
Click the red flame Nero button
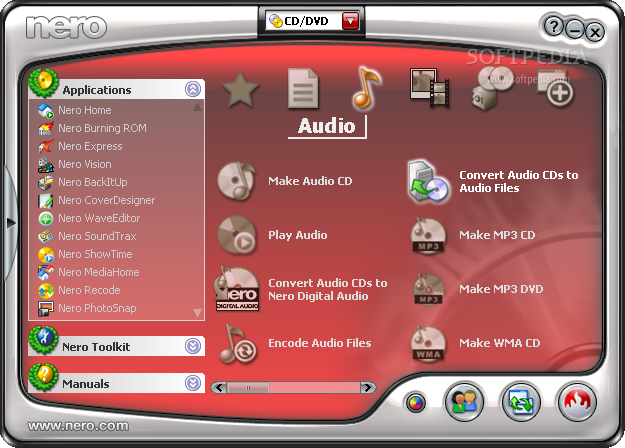[x=577, y=401]
